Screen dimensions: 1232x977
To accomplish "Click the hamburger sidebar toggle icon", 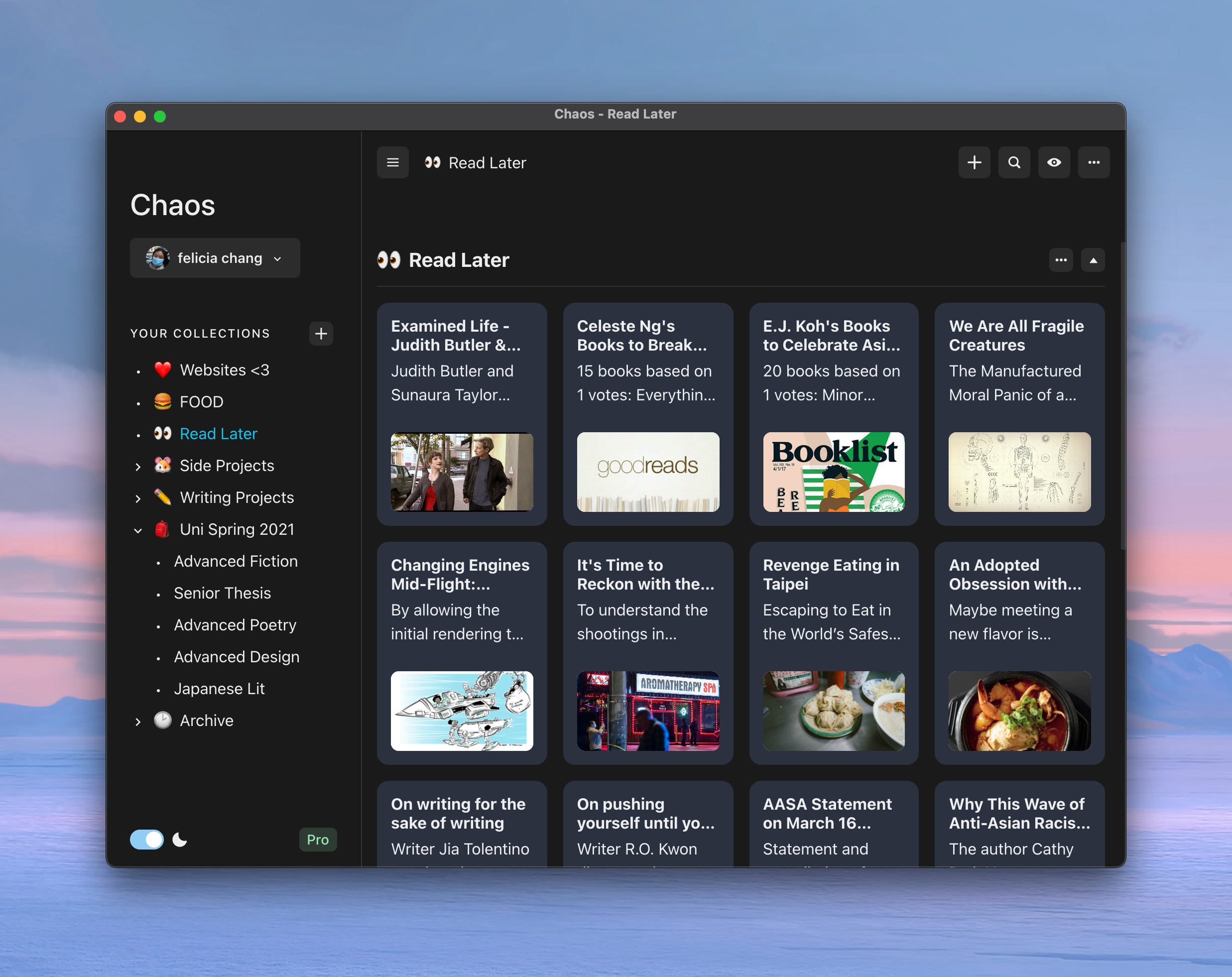I will [x=392, y=162].
